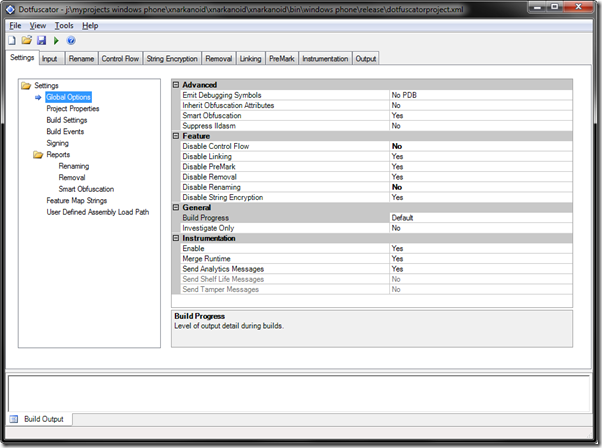Click the Build Output tab icon

click(14, 419)
